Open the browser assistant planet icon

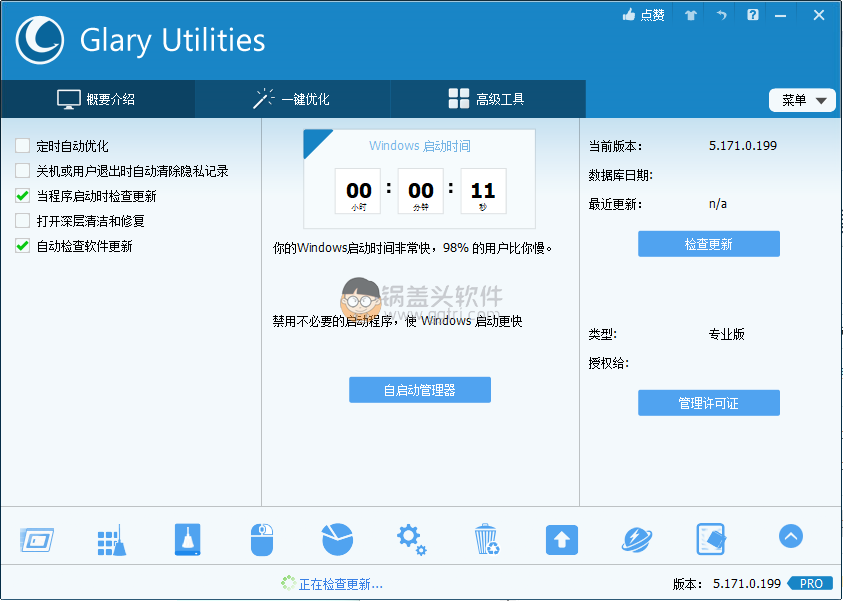pyautogui.click(x=637, y=540)
